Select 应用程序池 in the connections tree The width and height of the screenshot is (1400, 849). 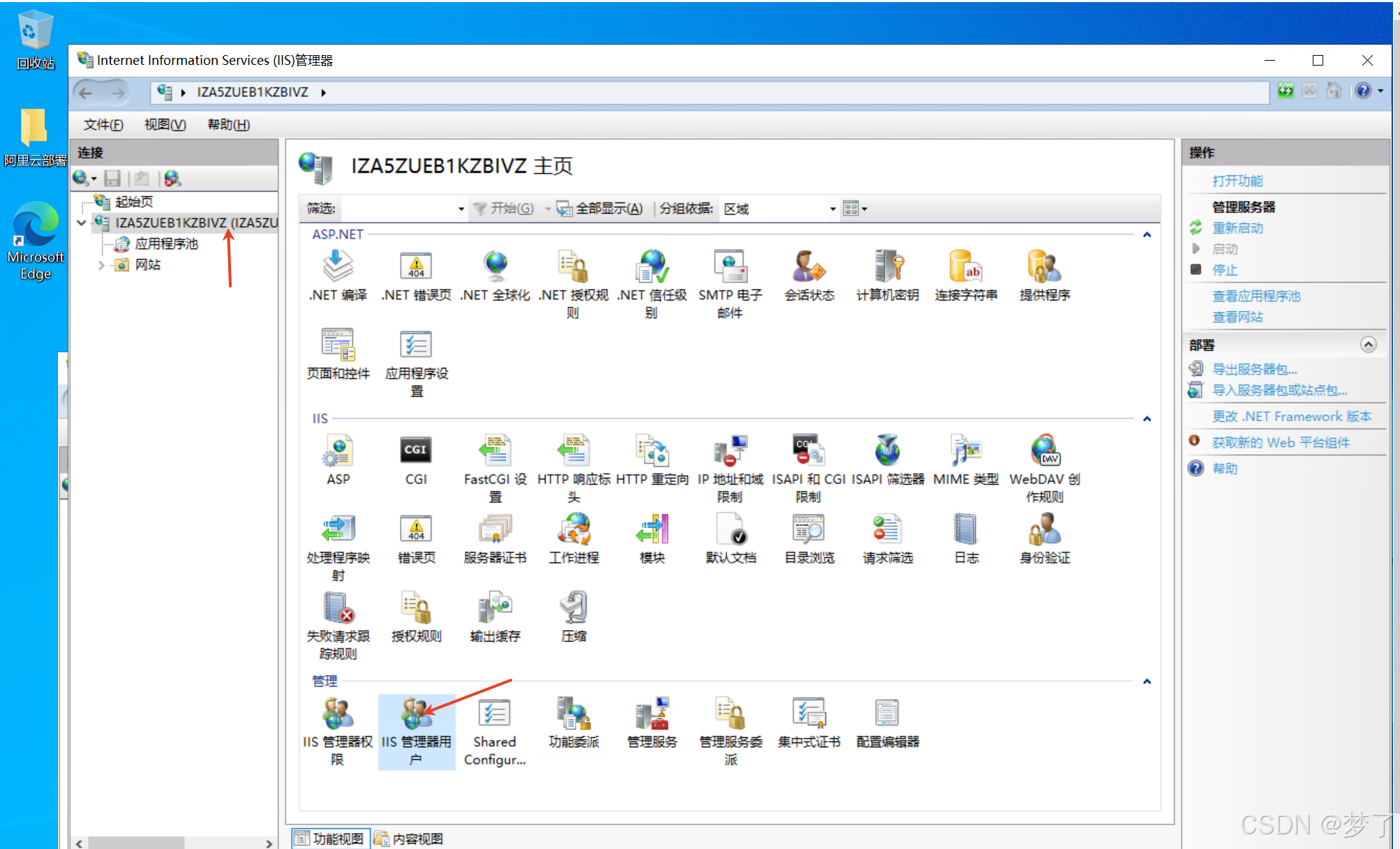[x=166, y=244]
